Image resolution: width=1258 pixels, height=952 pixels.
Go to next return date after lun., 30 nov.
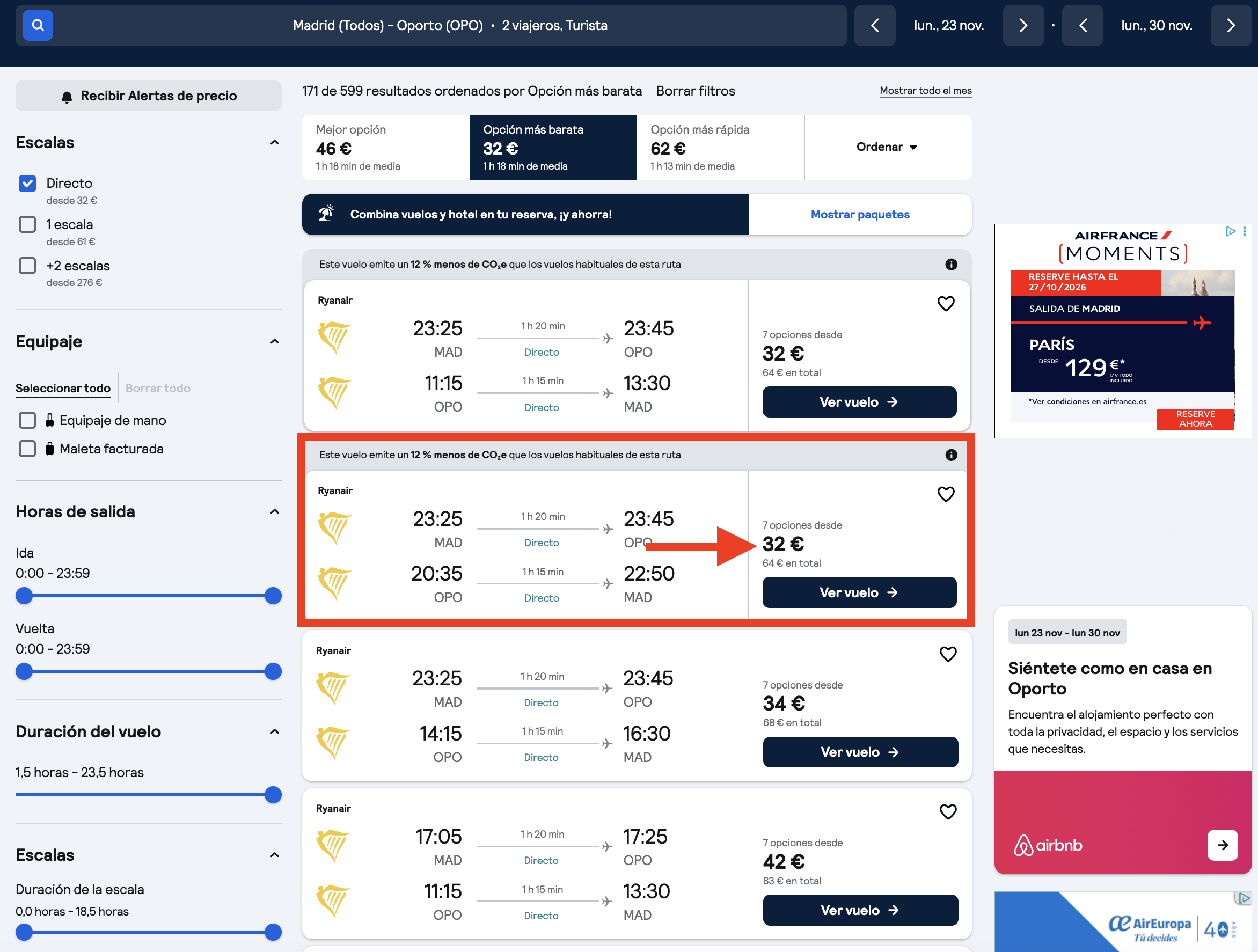(x=1230, y=25)
